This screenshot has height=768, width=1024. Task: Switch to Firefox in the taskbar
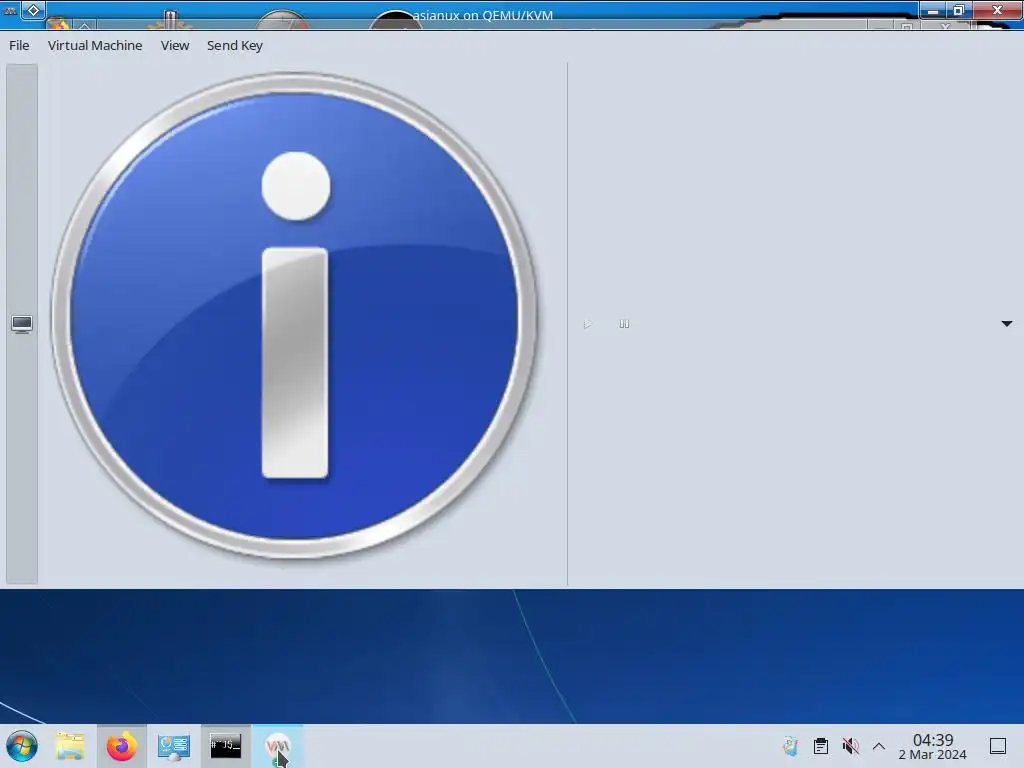pyautogui.click(x=121, y=746)
